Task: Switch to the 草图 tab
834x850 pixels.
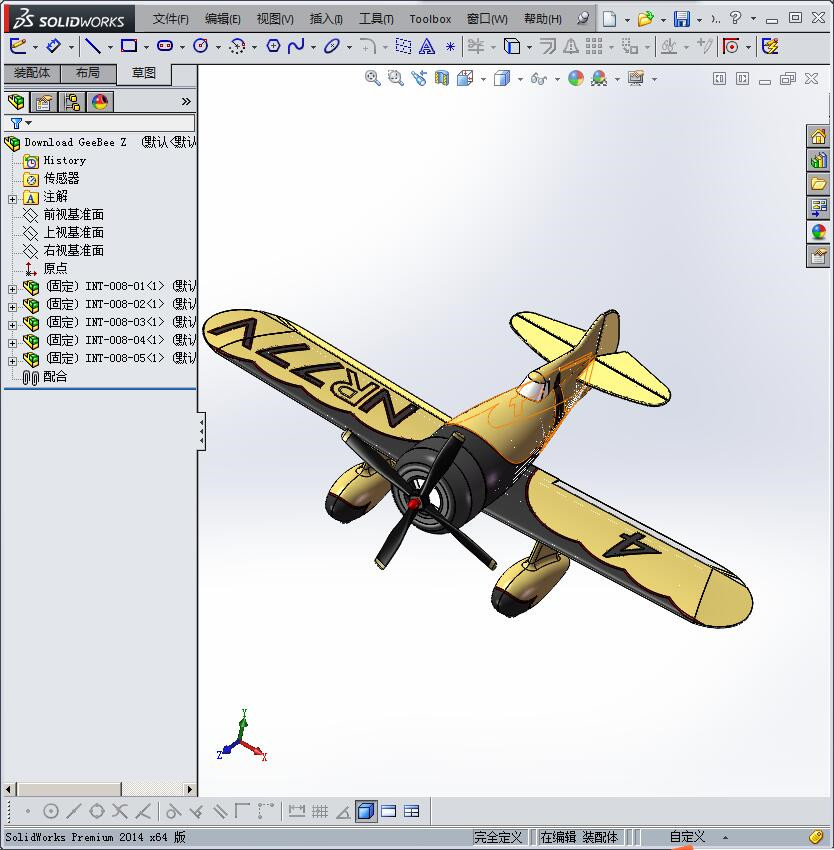Action: (x=144, y=73)
